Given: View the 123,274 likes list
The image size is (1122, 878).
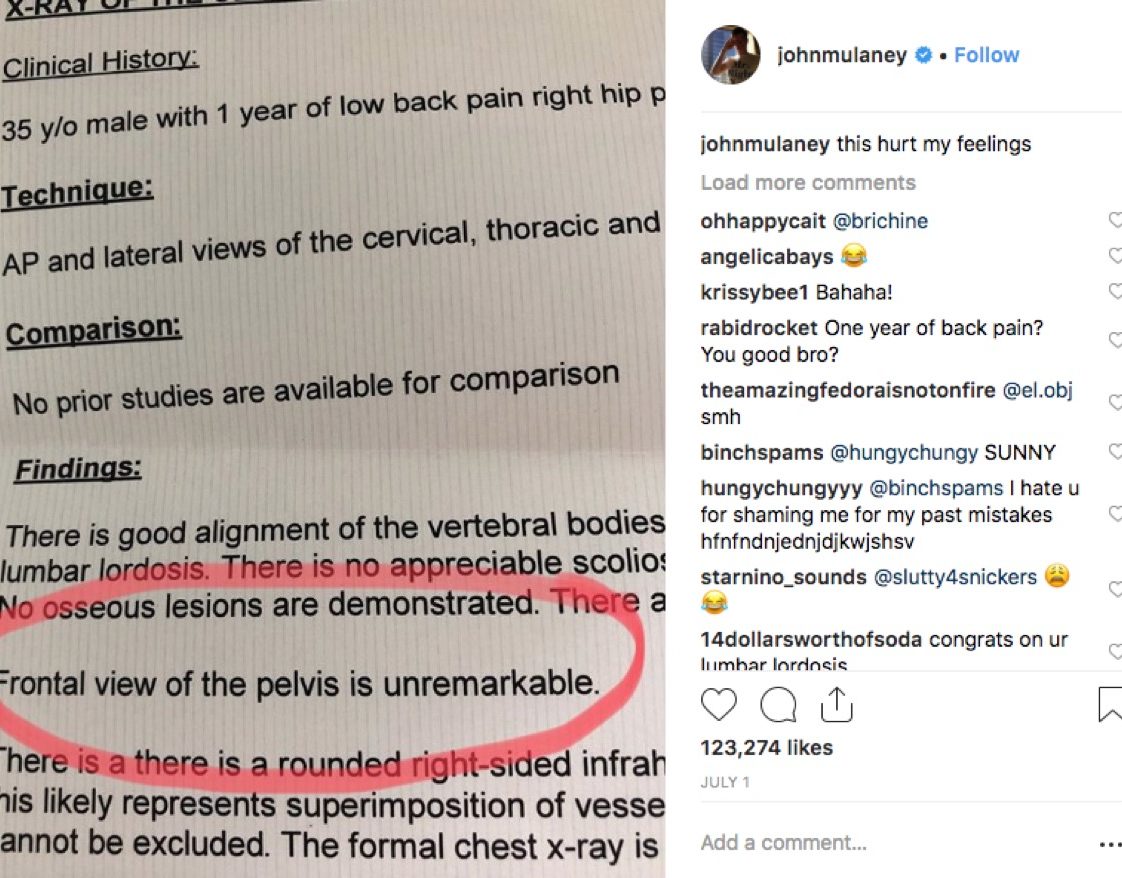Looking at the screenshot, I should (766, 748).
